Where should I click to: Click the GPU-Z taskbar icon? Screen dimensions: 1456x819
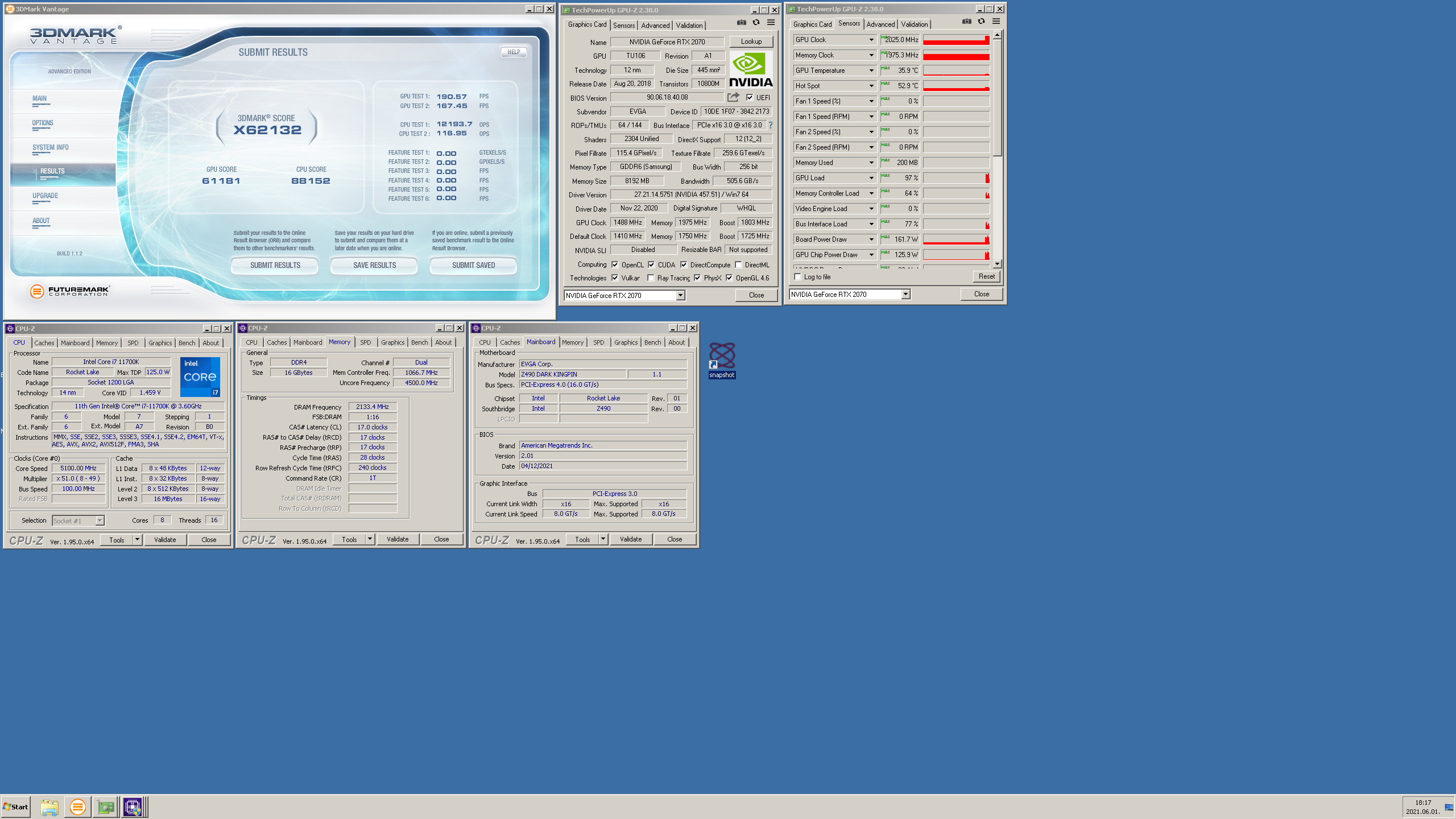pos(106,807)
